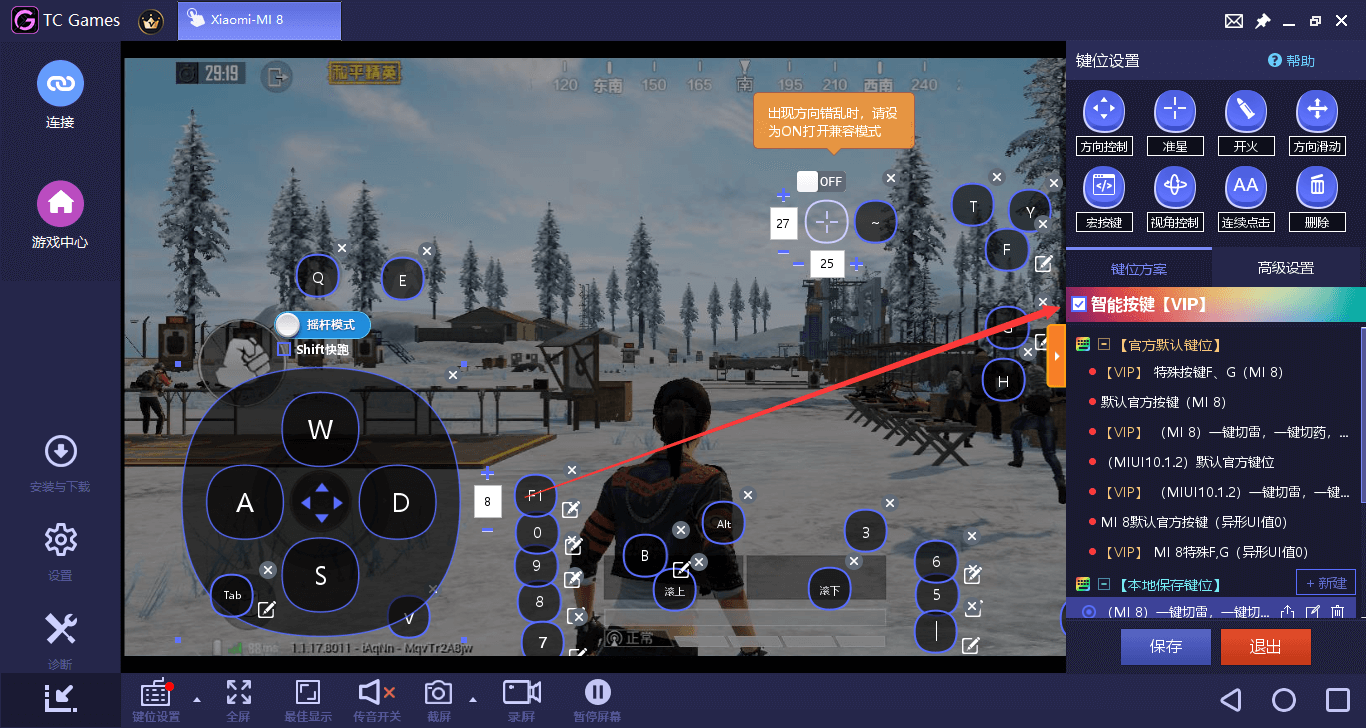Select the Tab key mapping
Image resolution: width=1366 pixels, height=728 pixels.
pyautogui.click(x=232, y=595)
